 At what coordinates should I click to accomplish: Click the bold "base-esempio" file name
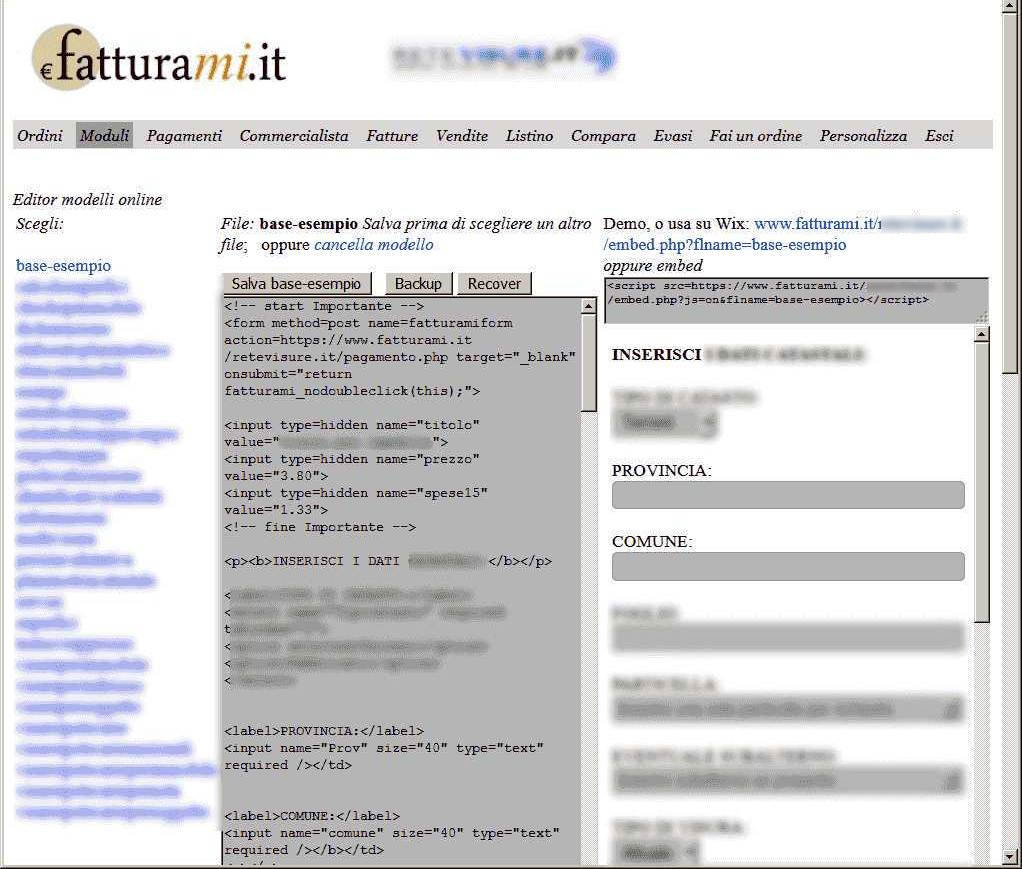pyautogui.click(x=308, y=224)
